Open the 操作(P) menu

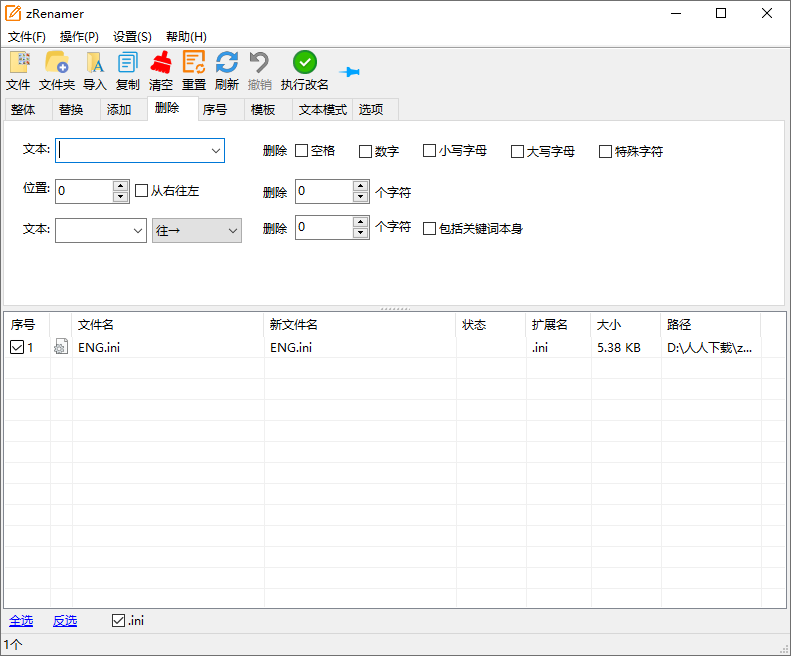[x=79, y=37]
